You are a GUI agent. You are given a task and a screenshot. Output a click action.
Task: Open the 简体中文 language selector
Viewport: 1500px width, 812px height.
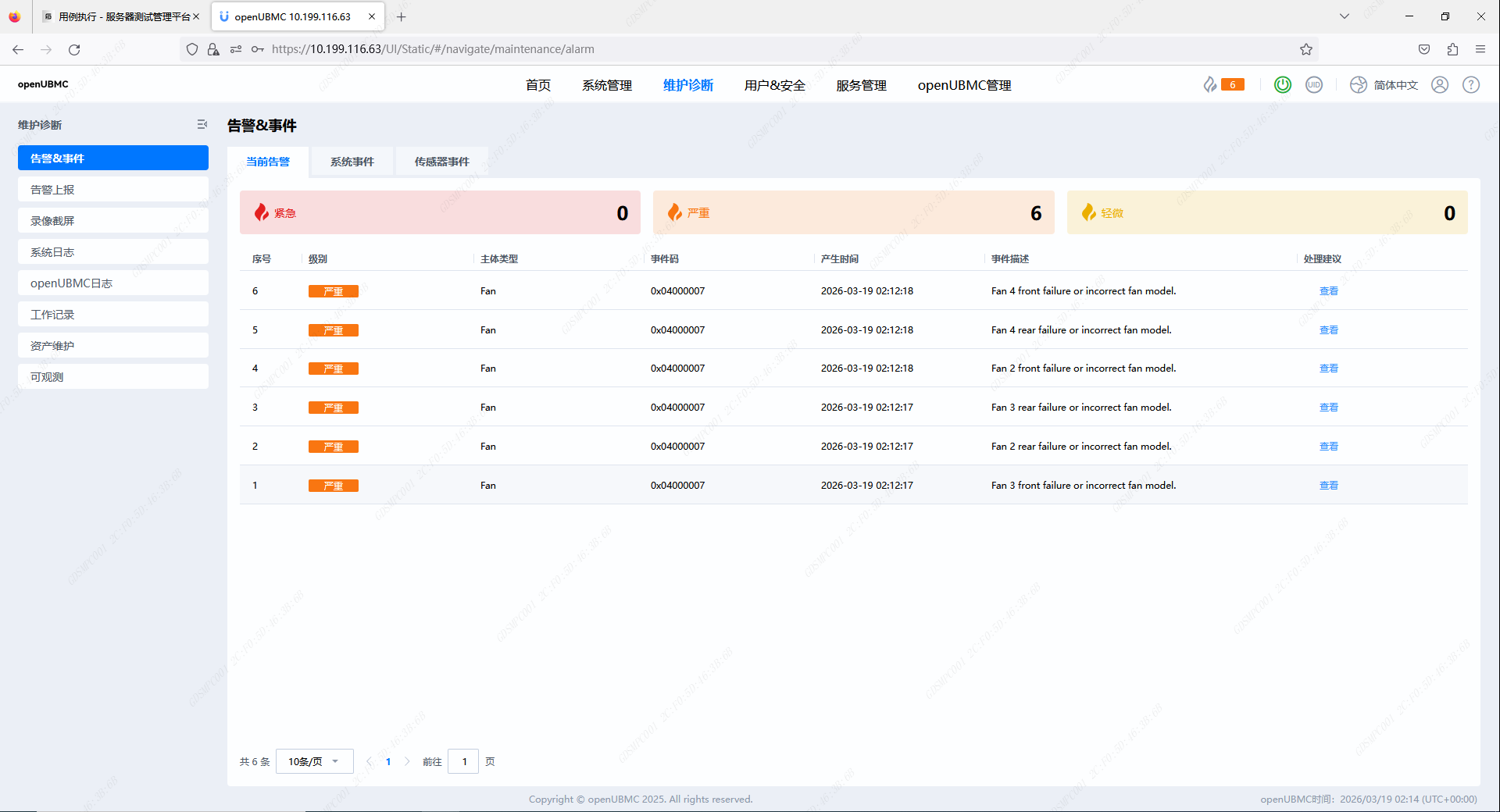pyautogui.click(x=1384, y=84)
